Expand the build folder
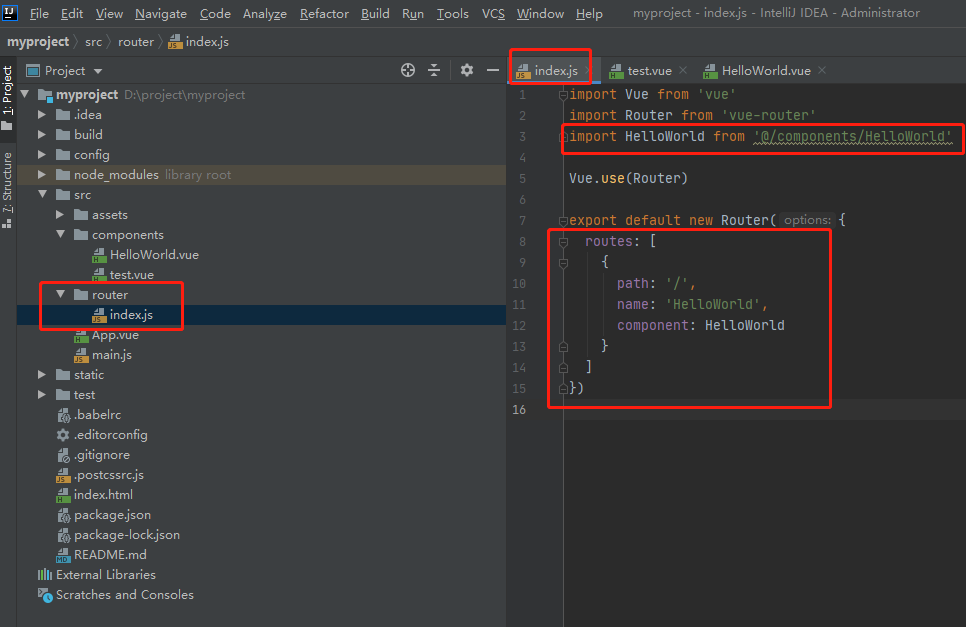This screenshot has width=966, height=627. coord(42,134)
